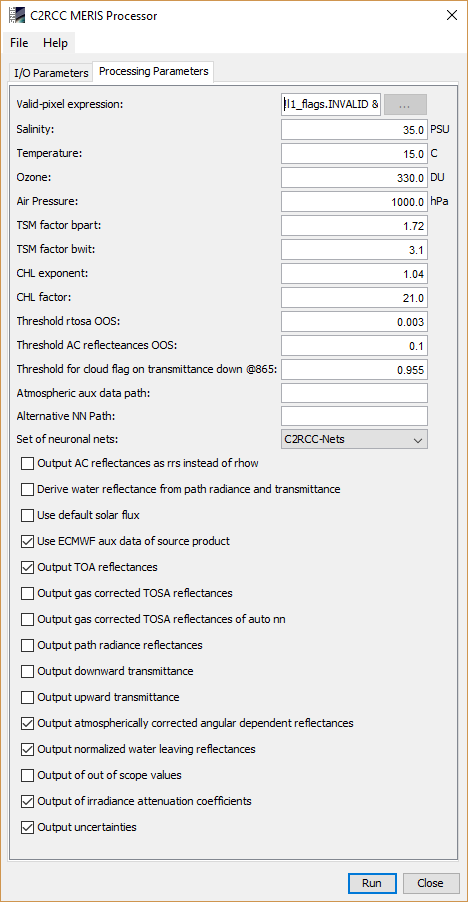Viewport: 468px width, 902px height.
Task: Enable Output path radiance reflectances
Action: [x=28, y=645]
